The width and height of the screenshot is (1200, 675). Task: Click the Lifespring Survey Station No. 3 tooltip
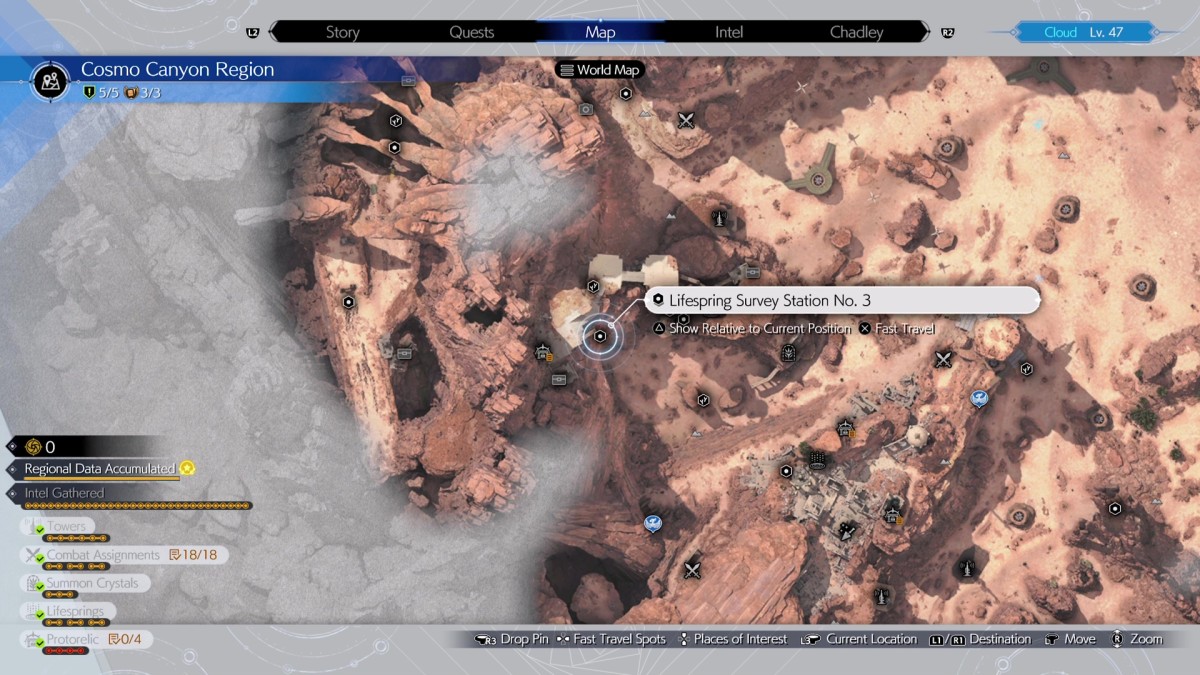click(x=843, y=300)
